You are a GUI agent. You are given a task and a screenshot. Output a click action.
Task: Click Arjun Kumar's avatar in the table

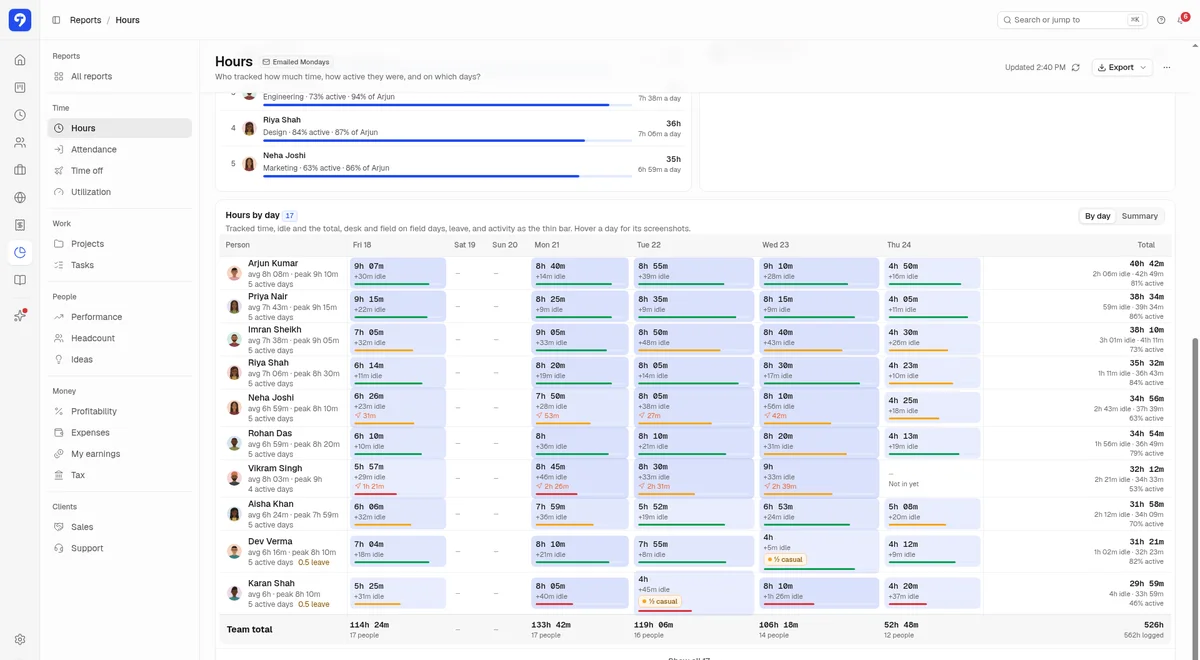pyautogui.click(x=235, y=273)
